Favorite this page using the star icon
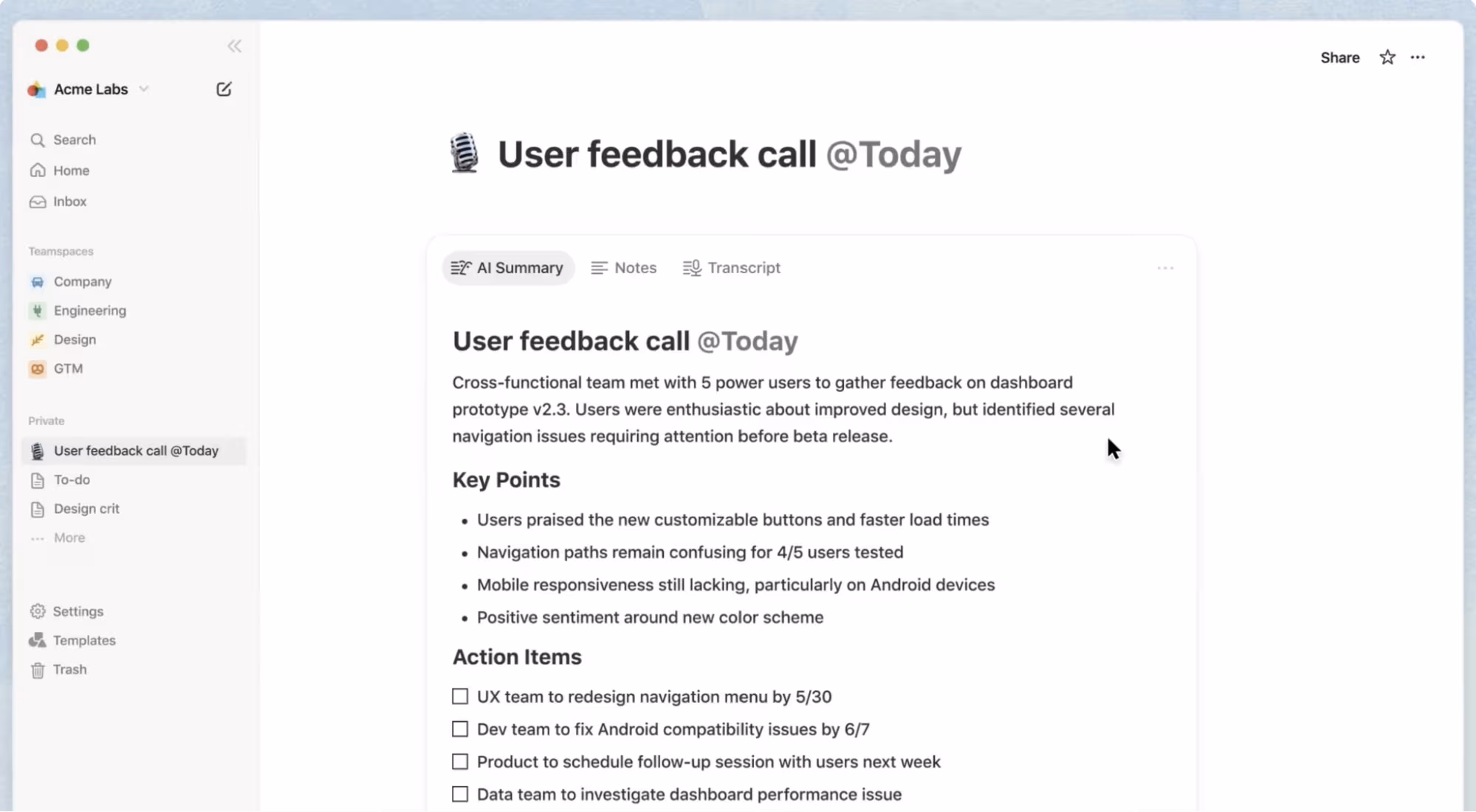The width and height of the screenshot is (1476, 812). (1387, 57)
